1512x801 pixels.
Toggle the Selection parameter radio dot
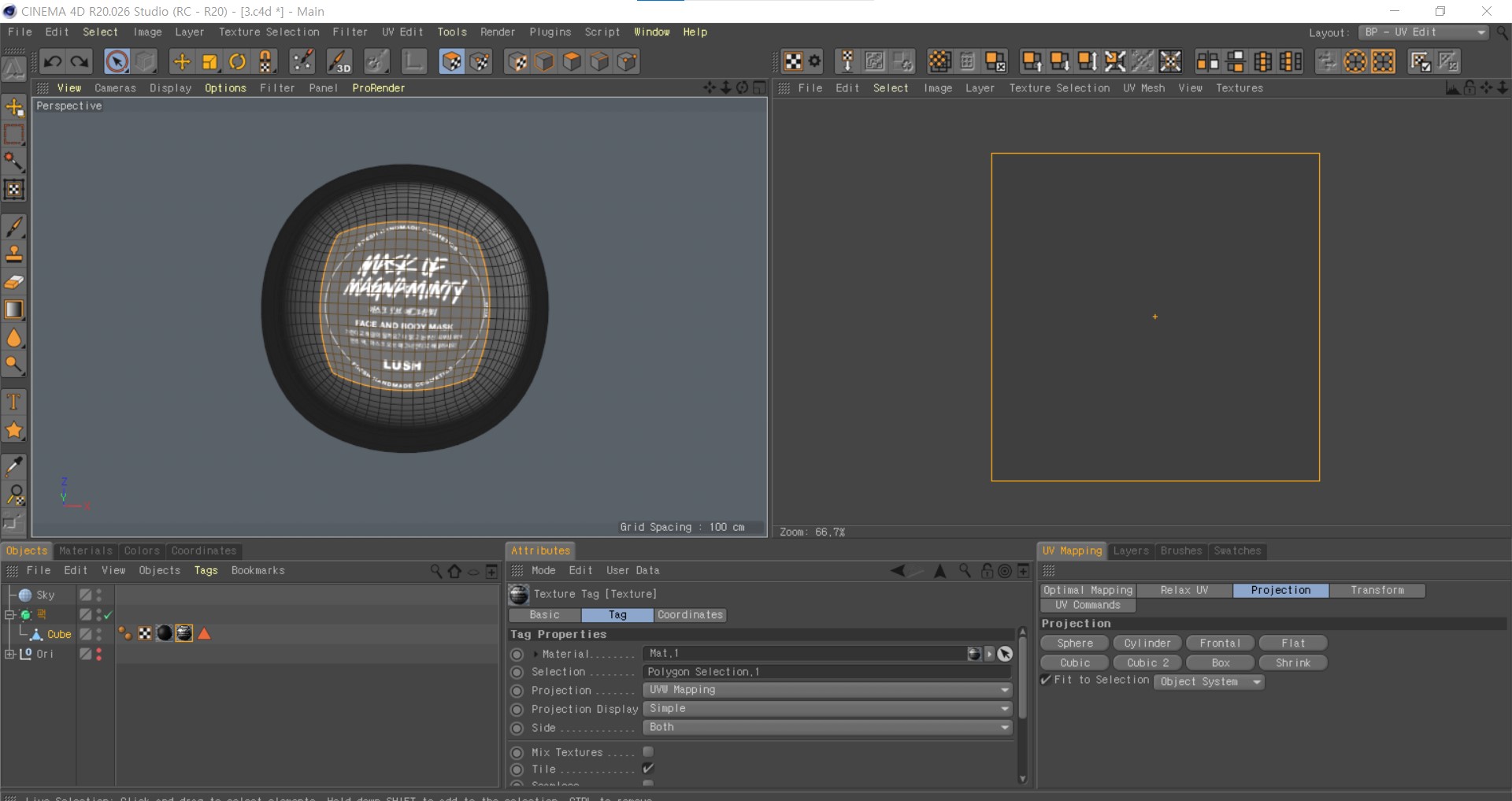tap(517, 673)
